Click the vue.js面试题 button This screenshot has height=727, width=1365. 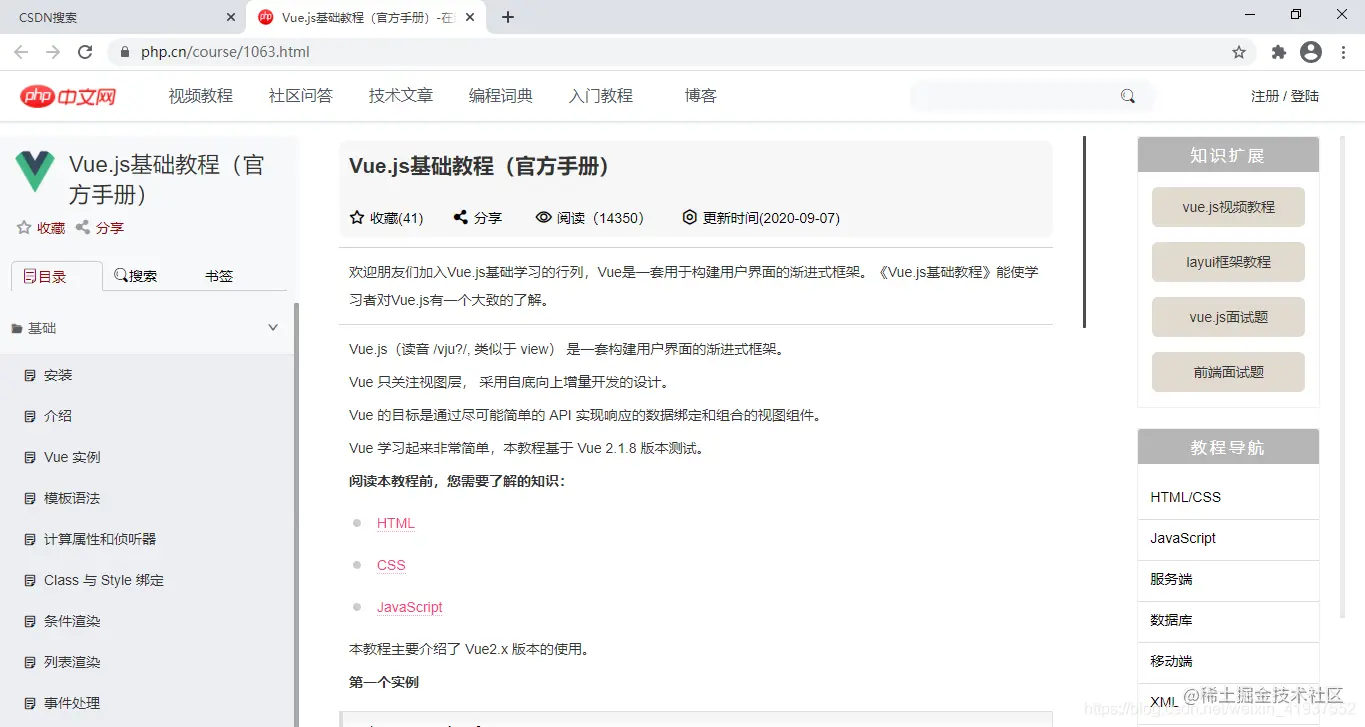pyautogui.click(x=1228, y=317)
